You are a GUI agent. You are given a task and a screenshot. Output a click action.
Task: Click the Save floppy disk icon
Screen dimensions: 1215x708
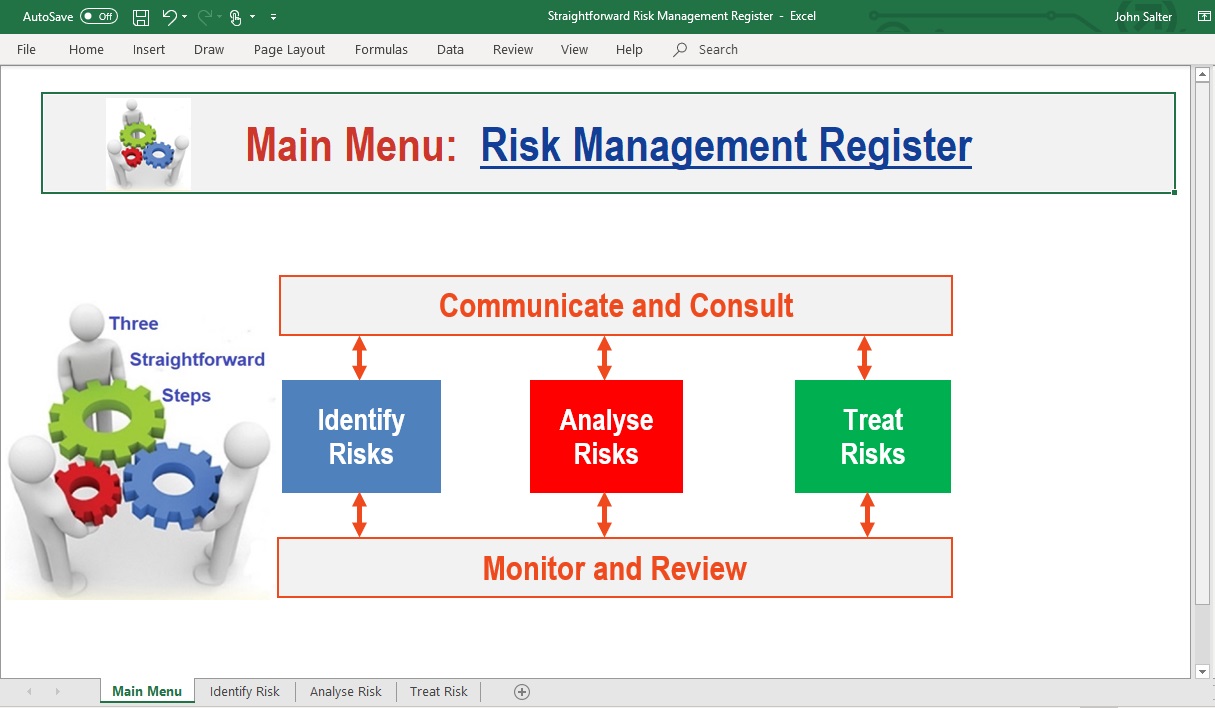click(x=141, y=17)
